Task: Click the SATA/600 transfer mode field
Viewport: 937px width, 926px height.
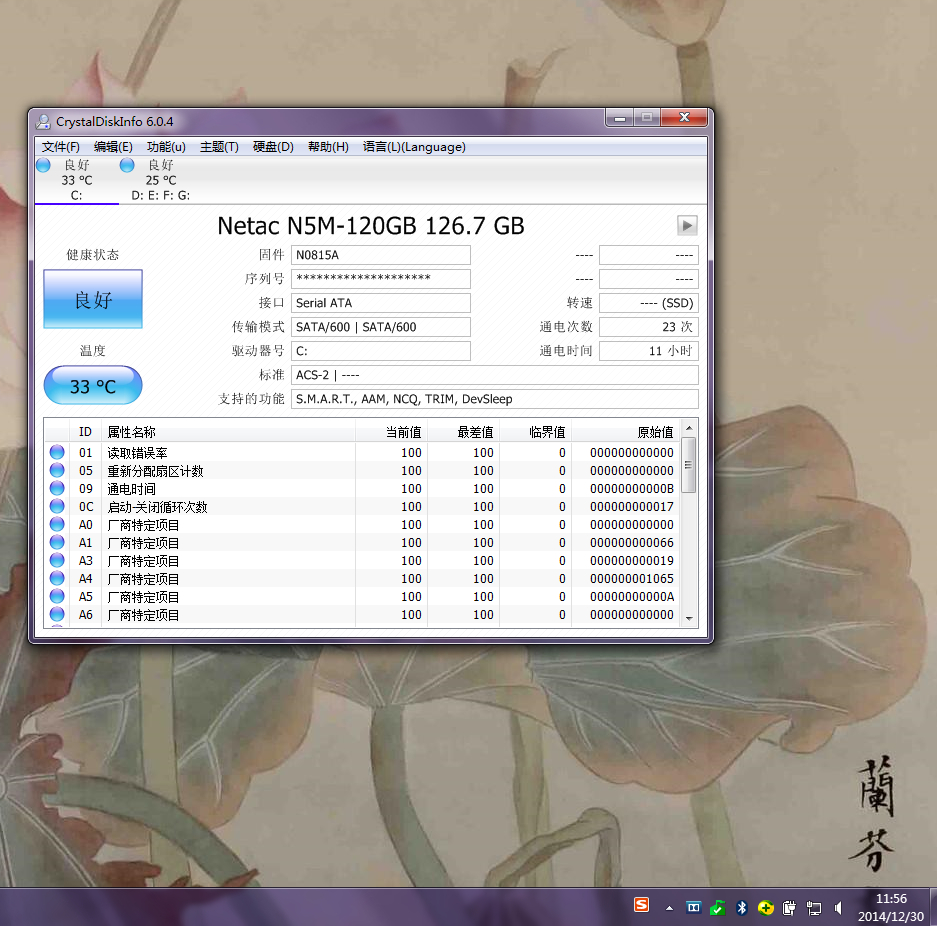Action: pos(381,327)
